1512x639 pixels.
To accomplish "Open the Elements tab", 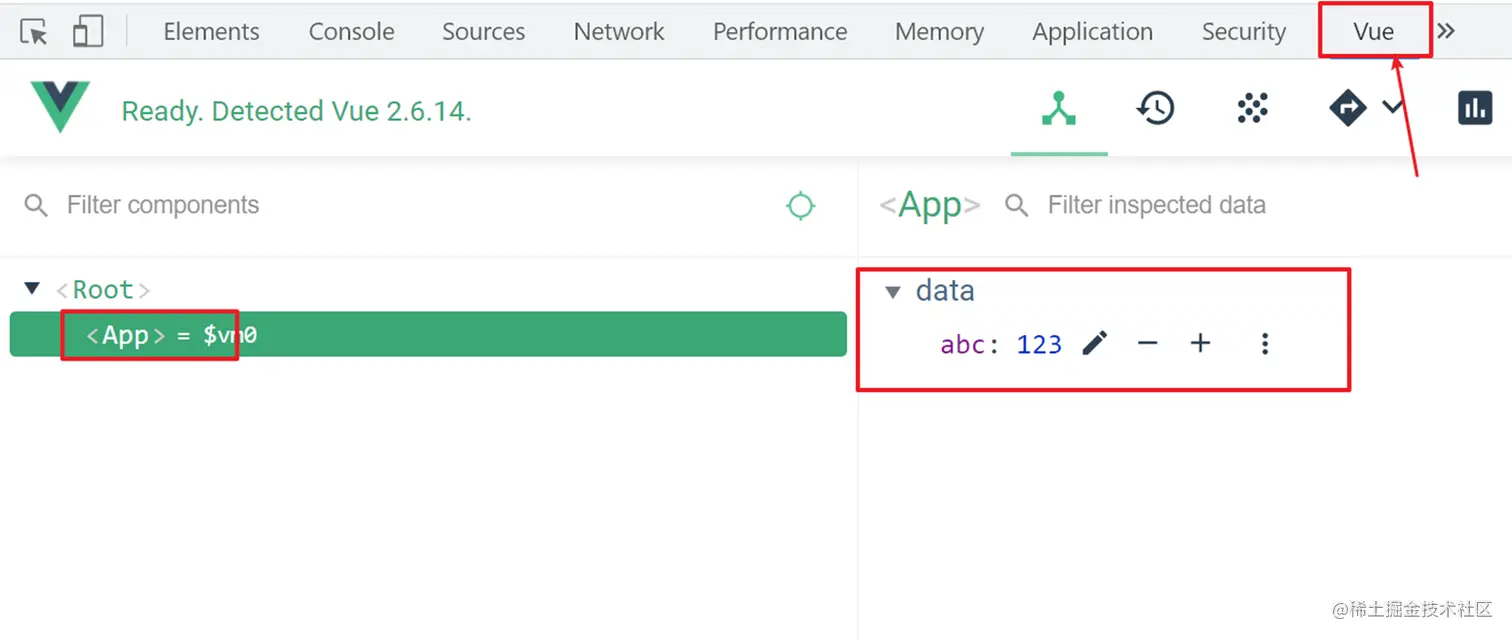I will click(x=211, y=32).
